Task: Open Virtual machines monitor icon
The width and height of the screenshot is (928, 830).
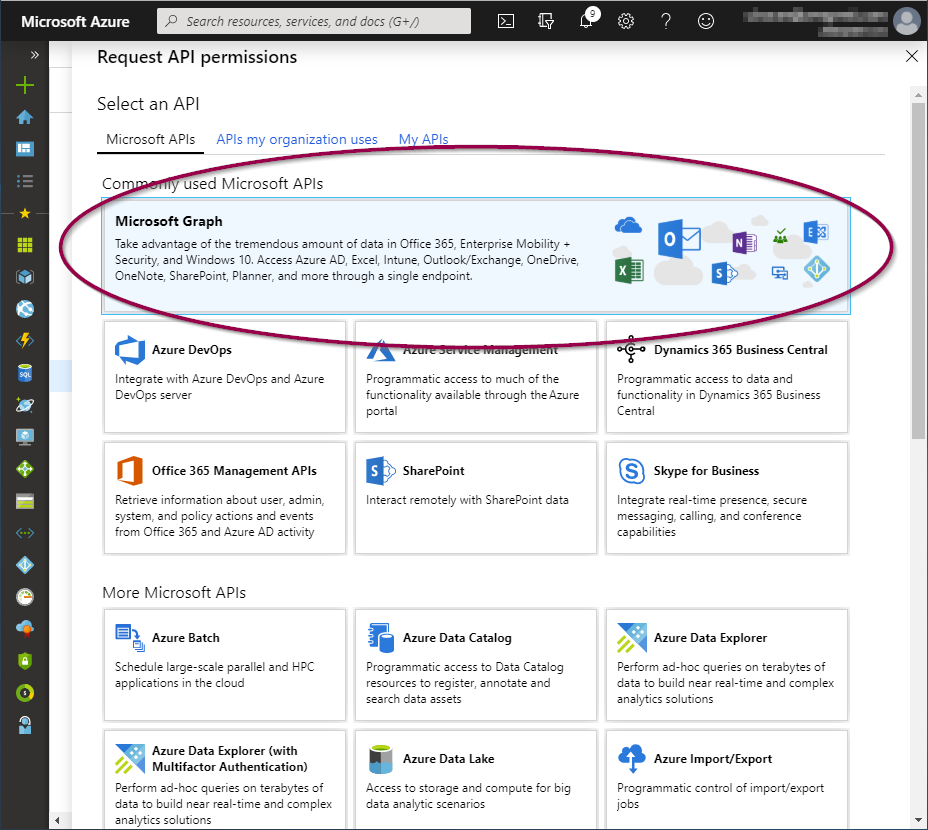Action: click(x=25, y=437)
